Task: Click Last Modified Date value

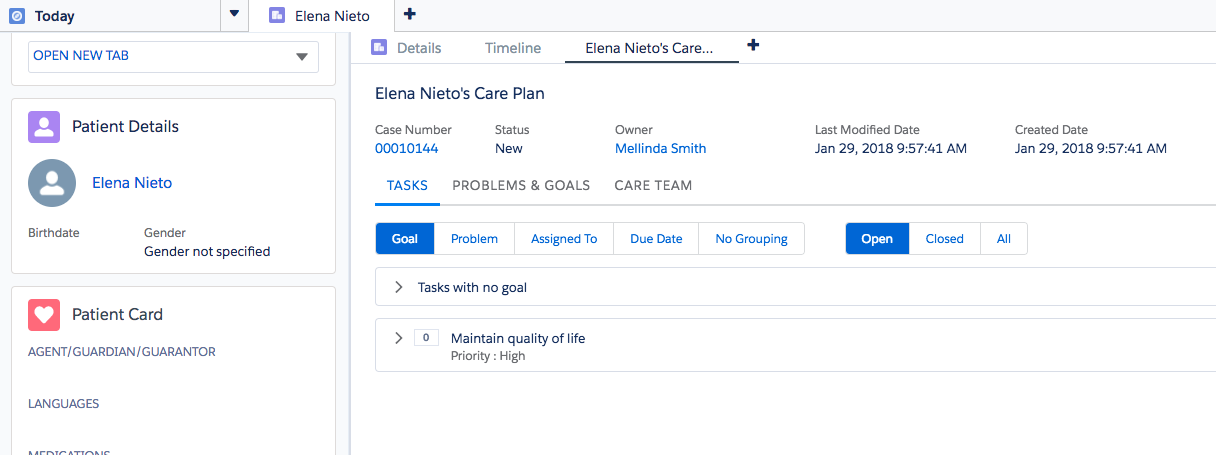Action: pos(891,148)
